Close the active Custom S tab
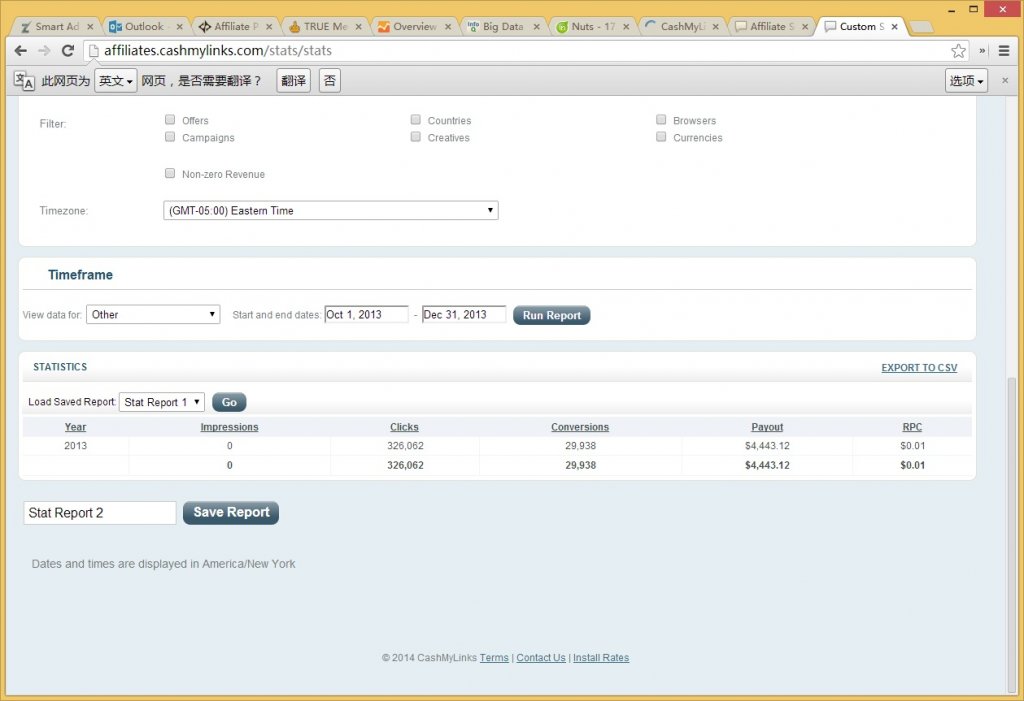This screenshot has width=1024, height=701. [x=895, y=27]
